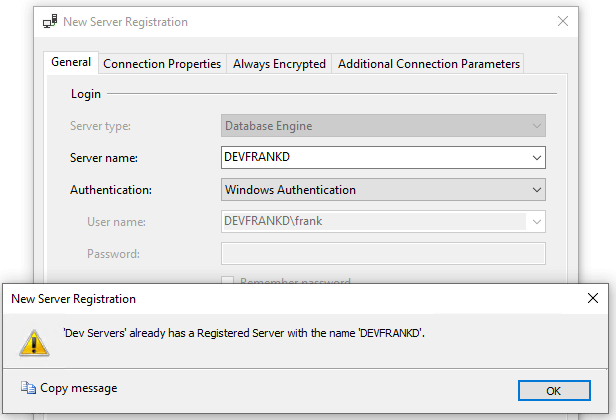The width and height of the screenshot is (616, 420).
Task: Click inside the Password field
Action: (x=383, y=253)
